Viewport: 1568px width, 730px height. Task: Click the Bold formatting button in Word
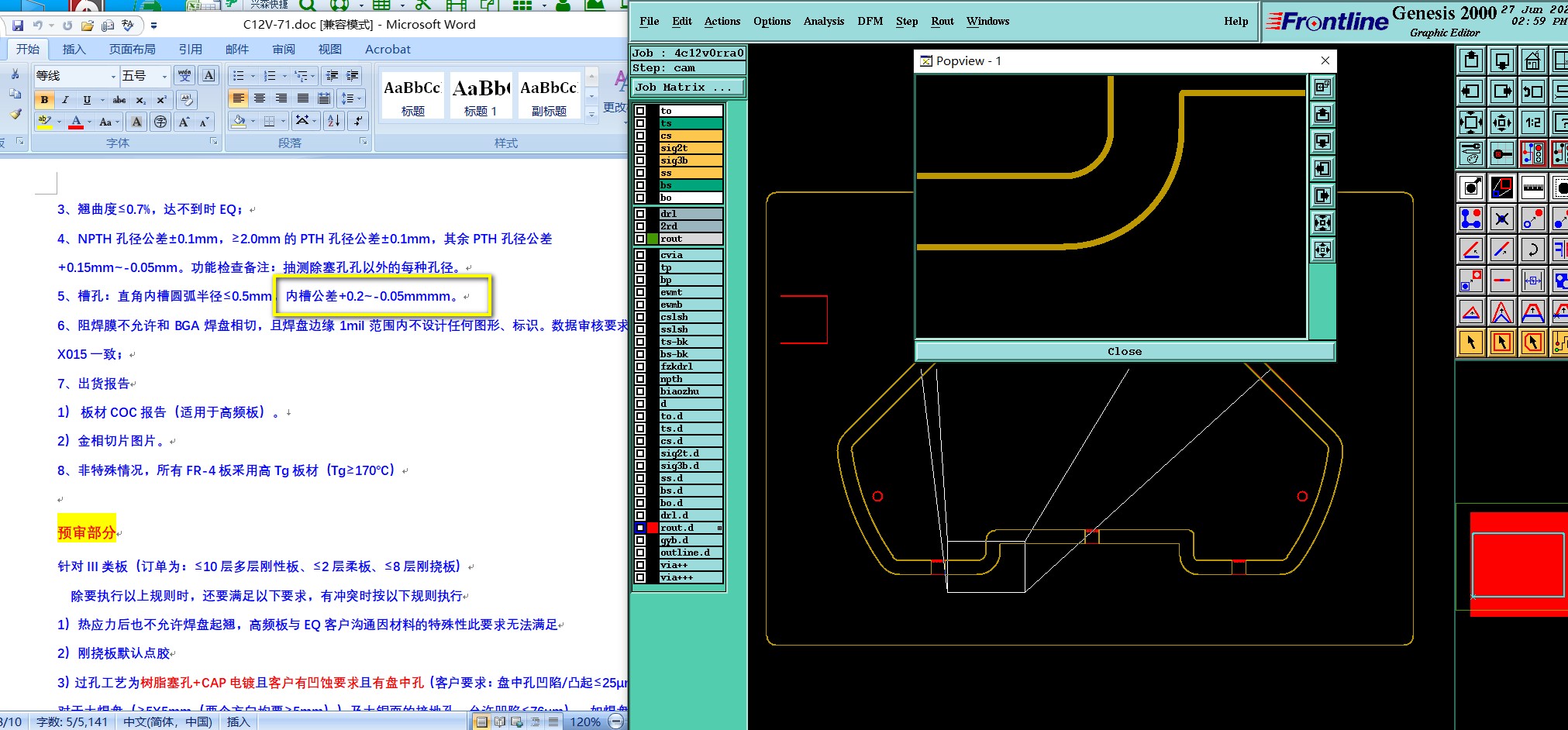point(44,100)
